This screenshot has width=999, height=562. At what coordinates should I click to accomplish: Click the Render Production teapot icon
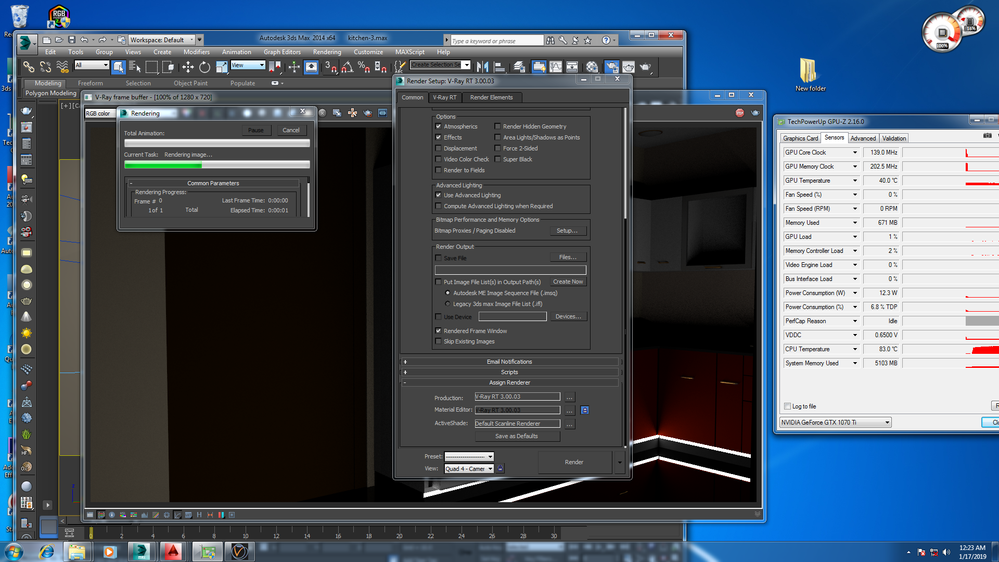coord(645,66)
